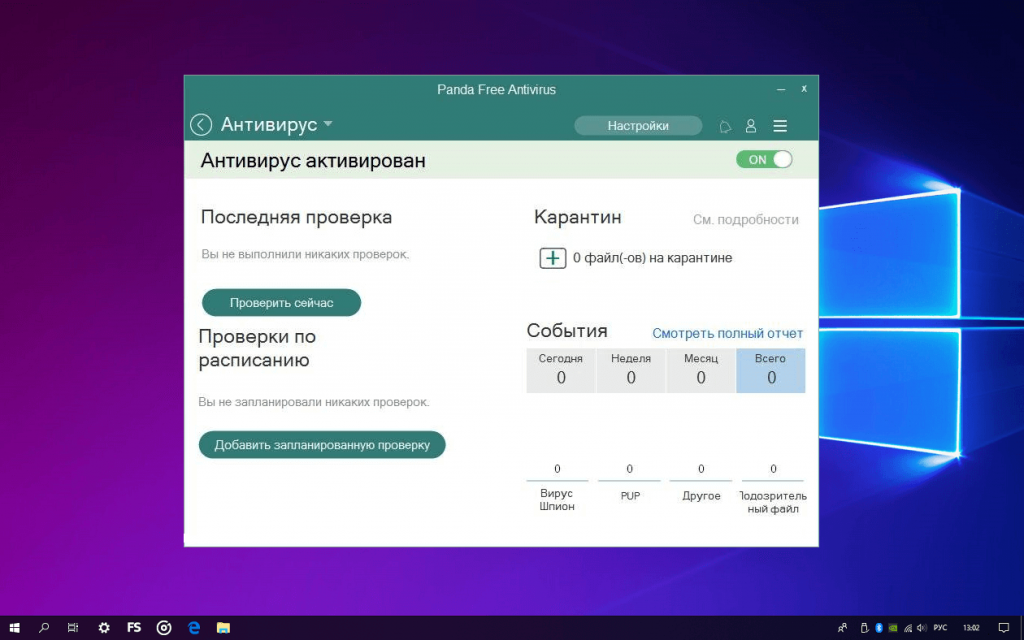Minimize the Panda Free Antivirus window

781,89
